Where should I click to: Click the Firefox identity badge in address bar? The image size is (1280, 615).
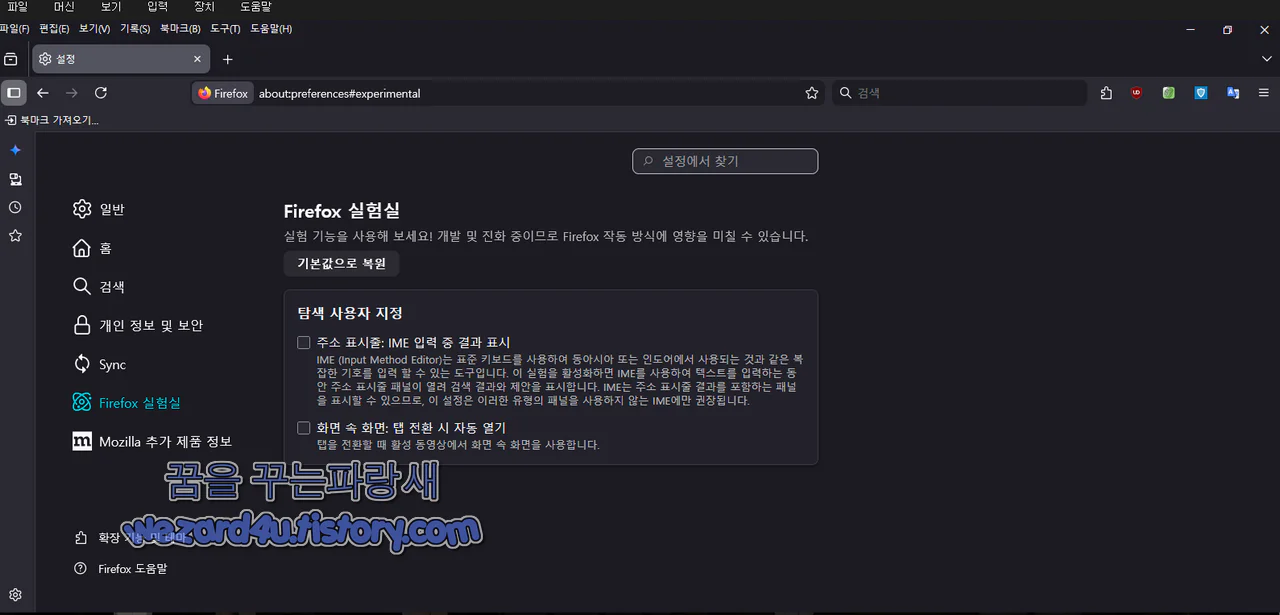point(223,93)
